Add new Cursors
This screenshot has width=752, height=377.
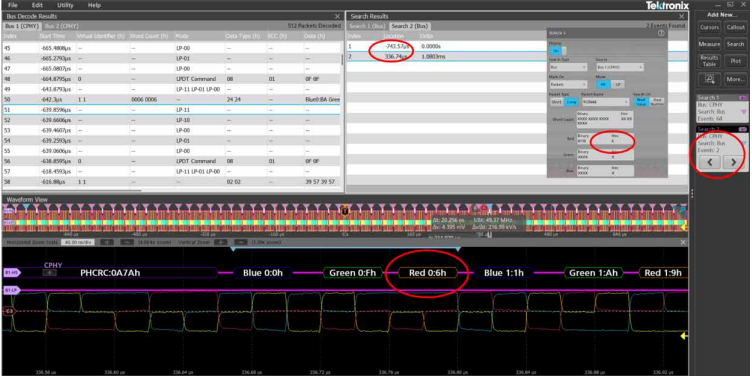pyautogui.click(x=709, y=27)
